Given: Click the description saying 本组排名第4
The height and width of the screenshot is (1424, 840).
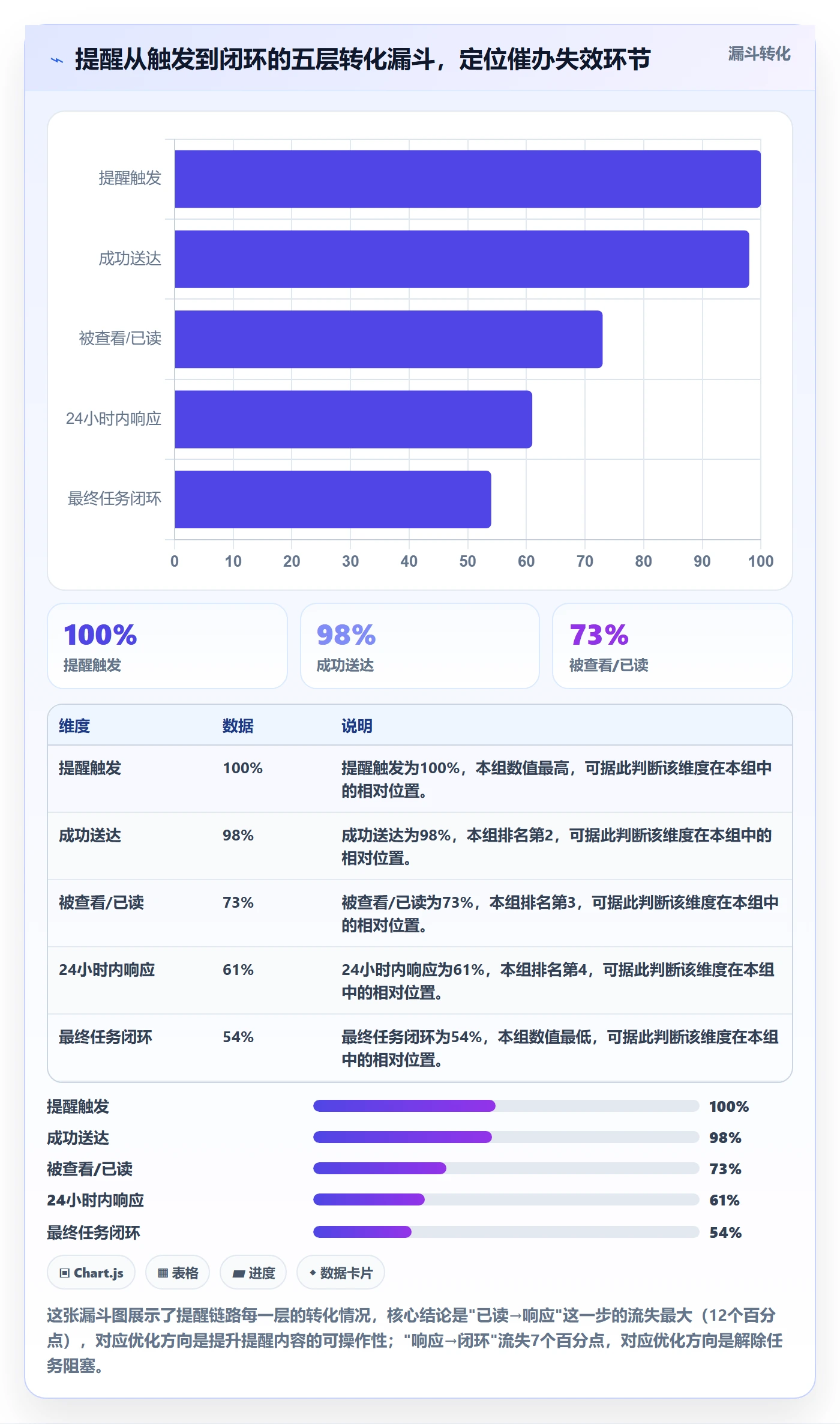Looking at the screenshot, I should (558, 981).
